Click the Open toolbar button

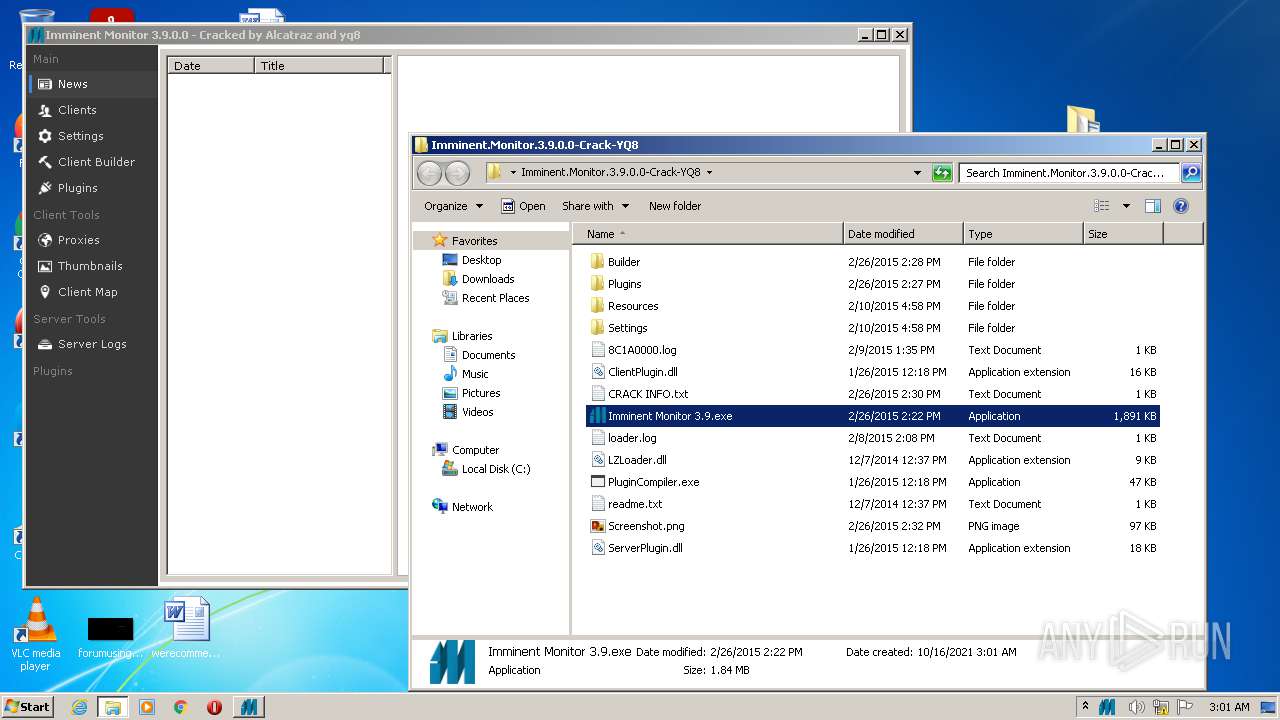[523, 206]
